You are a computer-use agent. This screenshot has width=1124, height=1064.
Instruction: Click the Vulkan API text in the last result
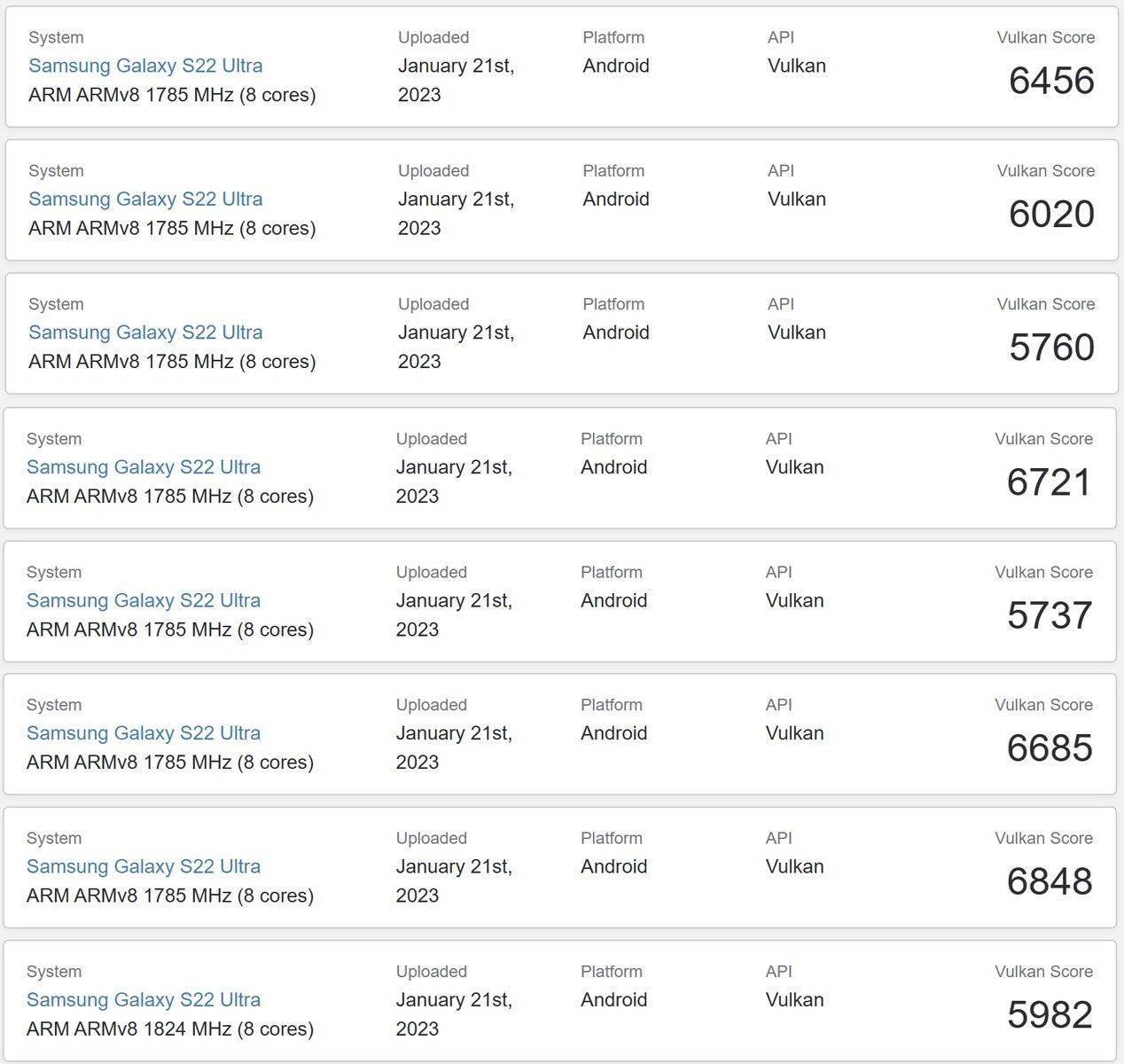point(795,1000)
